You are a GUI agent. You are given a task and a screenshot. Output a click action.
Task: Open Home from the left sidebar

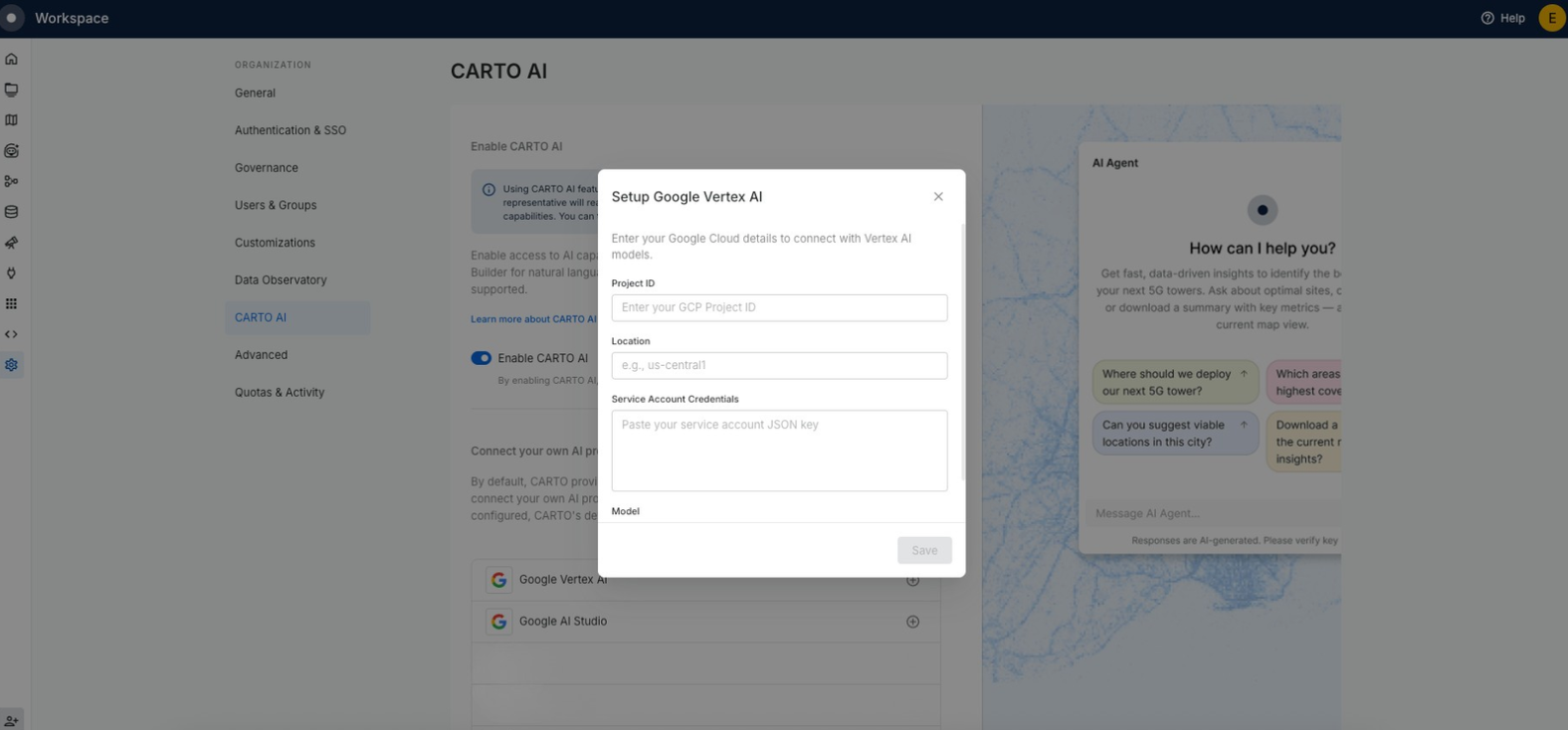[11, 59]
